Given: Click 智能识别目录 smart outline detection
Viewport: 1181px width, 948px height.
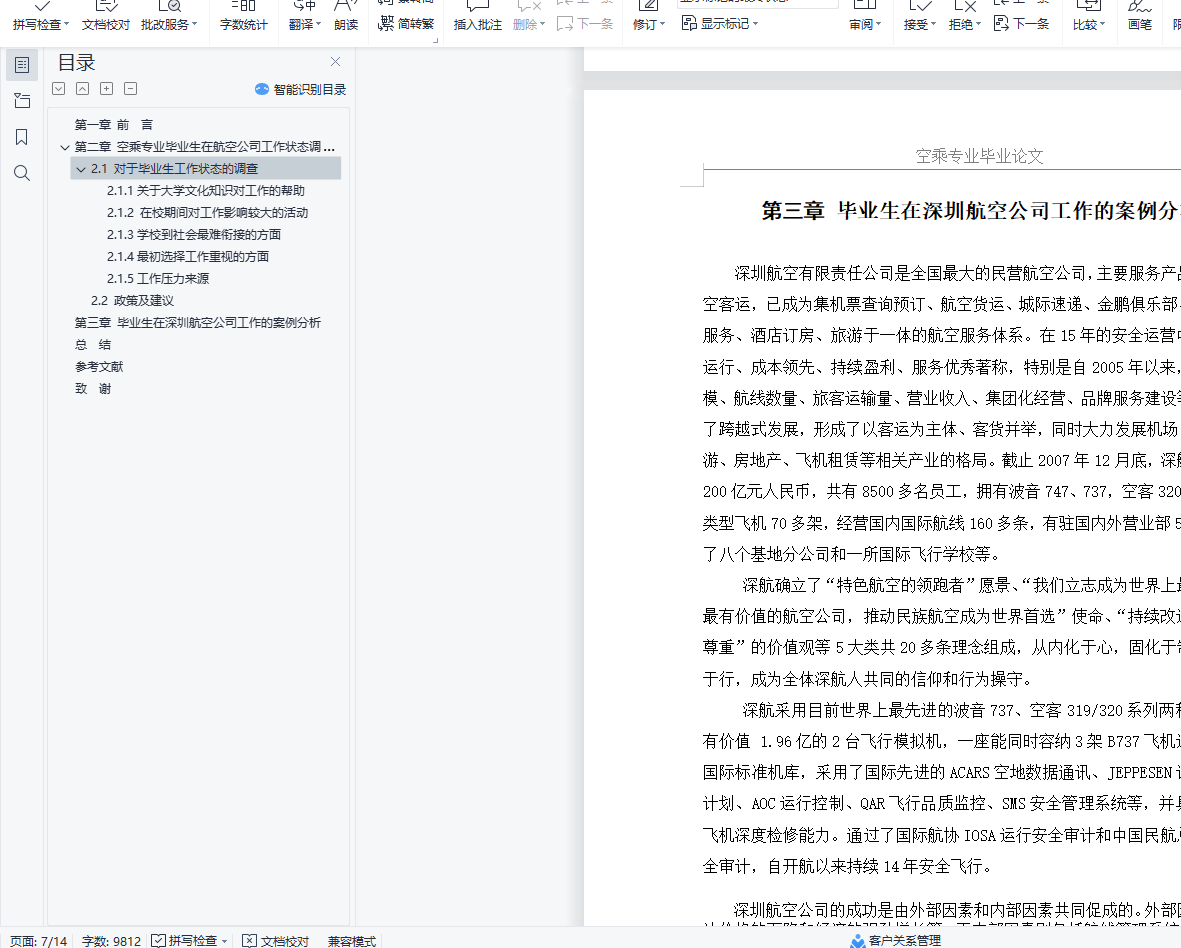Looking at the screenshot, I should pos(301,90).
